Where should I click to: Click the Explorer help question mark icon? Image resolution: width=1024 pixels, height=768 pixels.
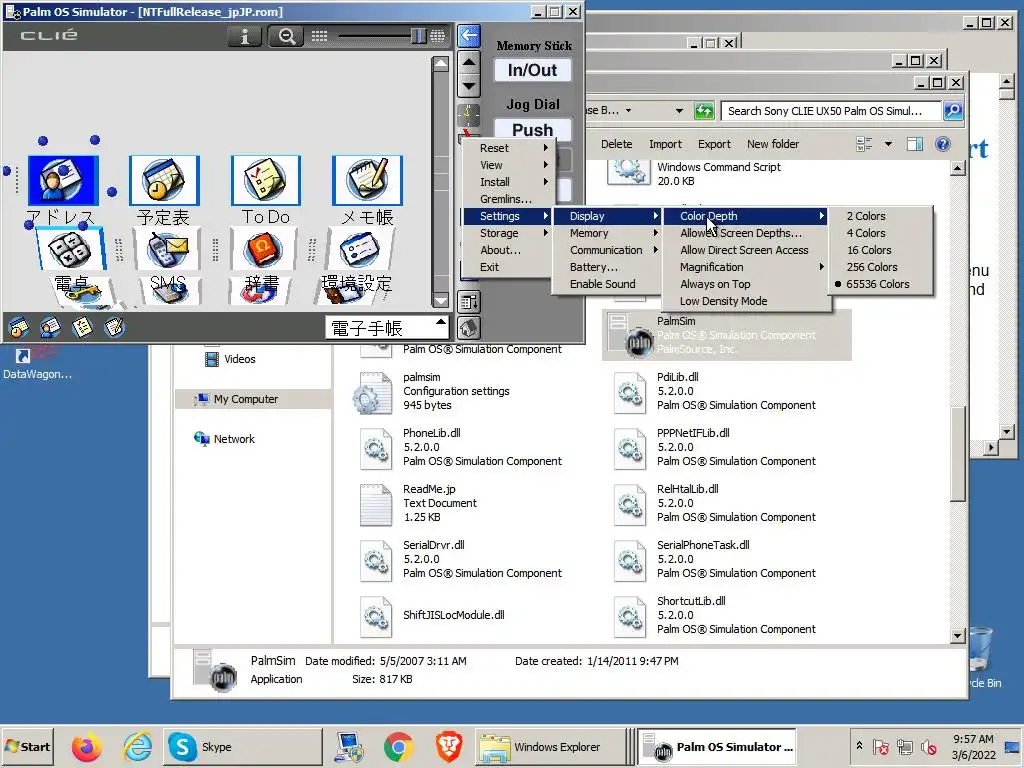click(x=942, y=144)
